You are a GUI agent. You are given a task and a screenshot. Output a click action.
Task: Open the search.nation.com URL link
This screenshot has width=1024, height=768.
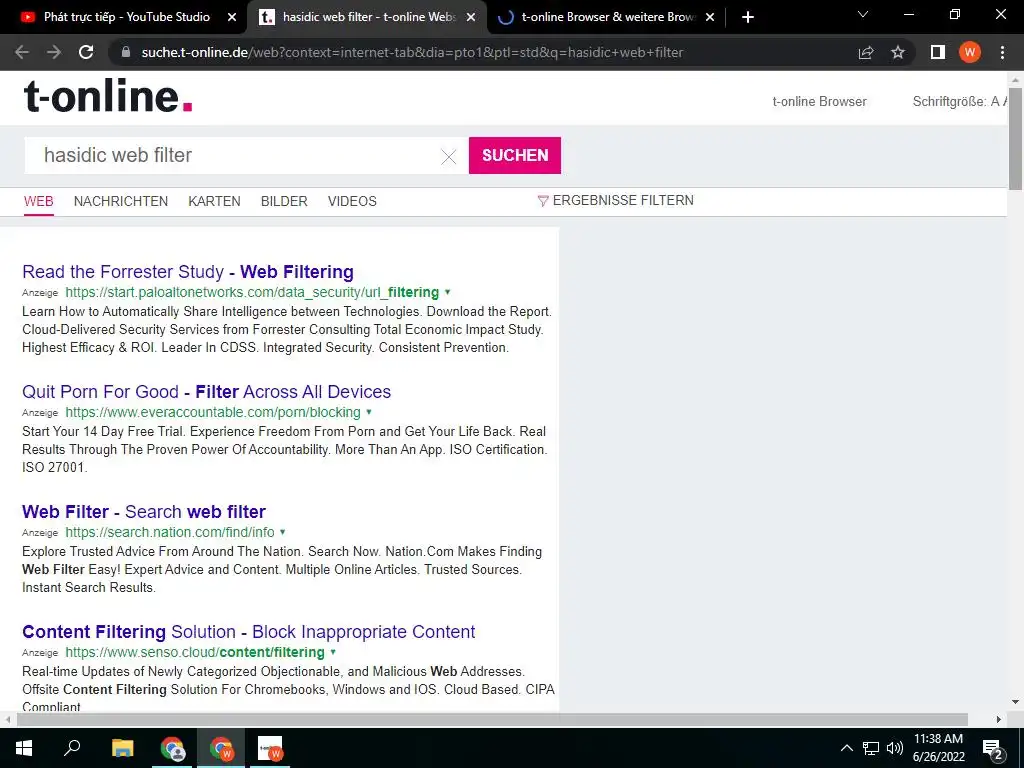point(170,532)
